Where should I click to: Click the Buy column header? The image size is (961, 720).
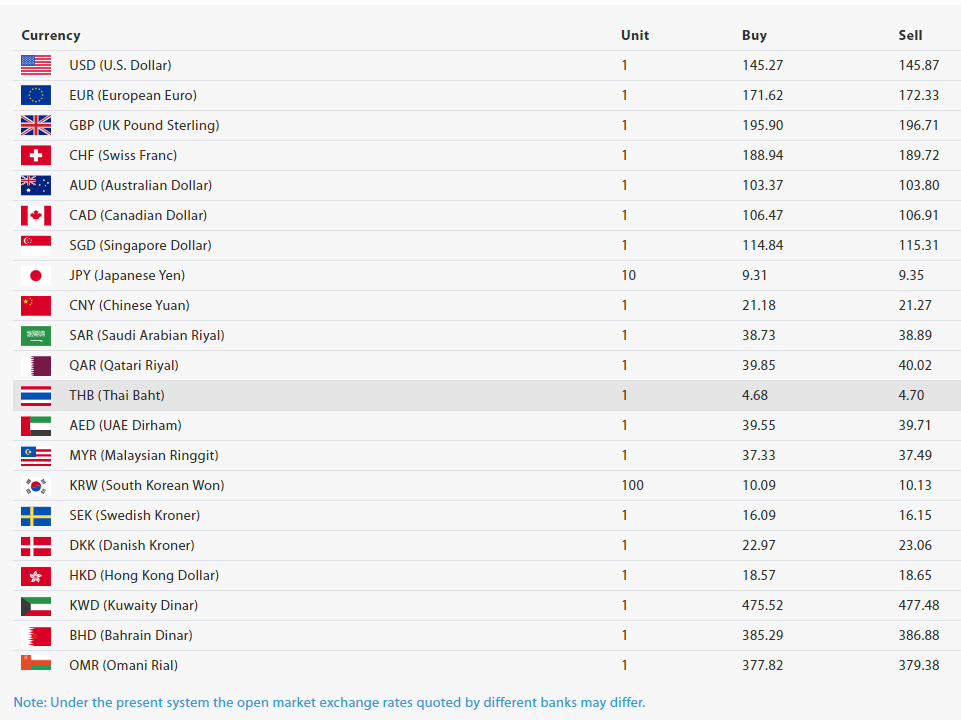pyautogui.click(x=754, y=35)
